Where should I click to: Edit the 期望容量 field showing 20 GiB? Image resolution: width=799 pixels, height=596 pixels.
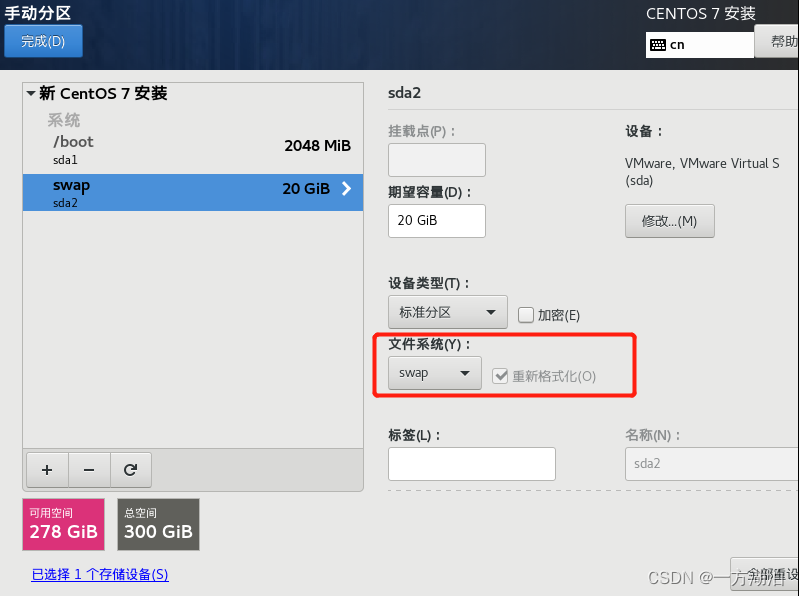pyautogui.click(x=437, y=221)
